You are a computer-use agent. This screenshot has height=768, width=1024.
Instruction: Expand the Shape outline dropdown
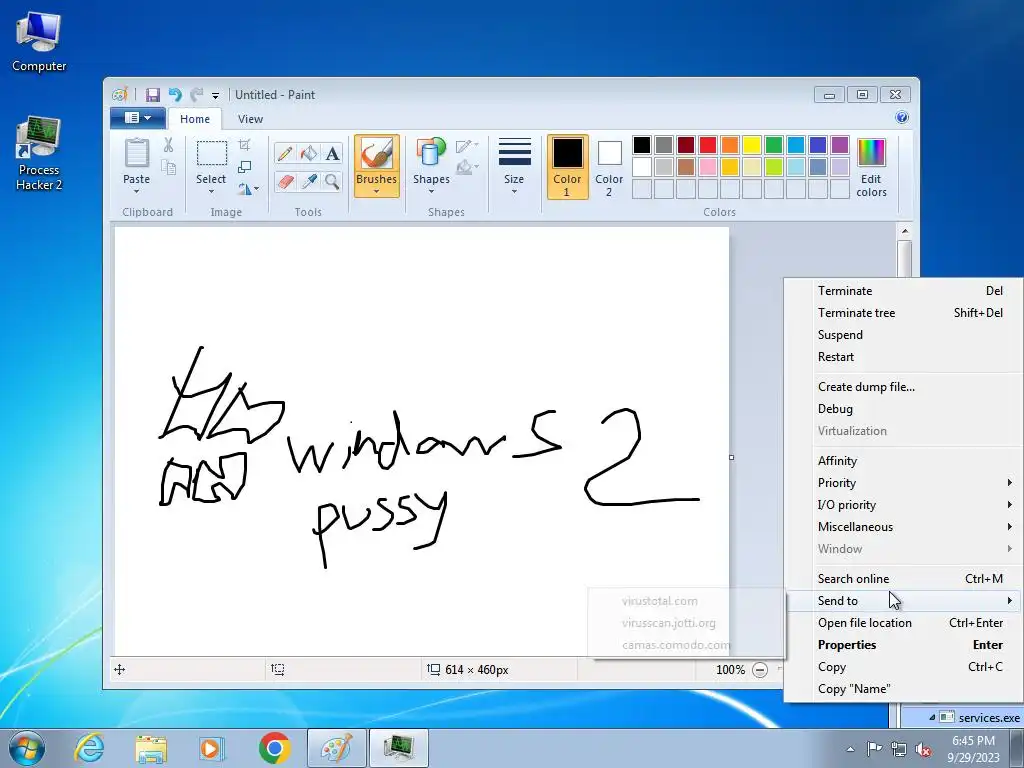coord(468,146)
